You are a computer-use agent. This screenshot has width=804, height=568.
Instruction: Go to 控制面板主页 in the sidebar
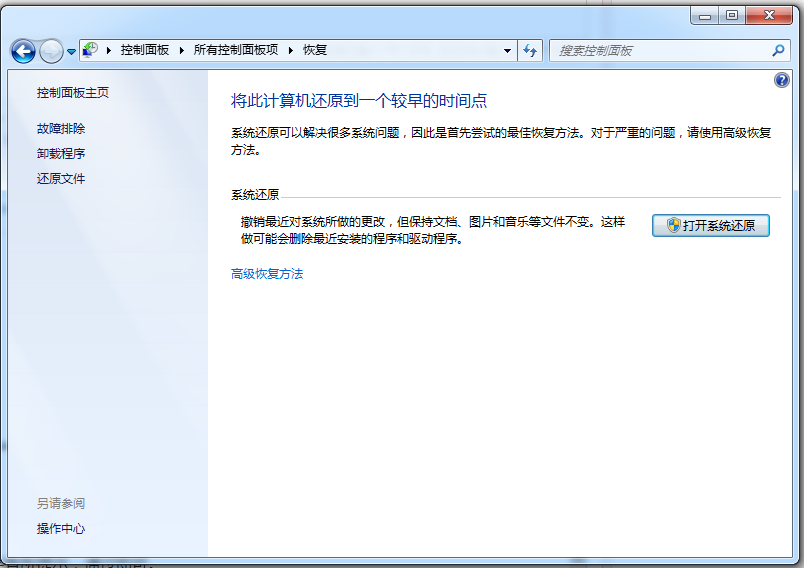[73, 93]
